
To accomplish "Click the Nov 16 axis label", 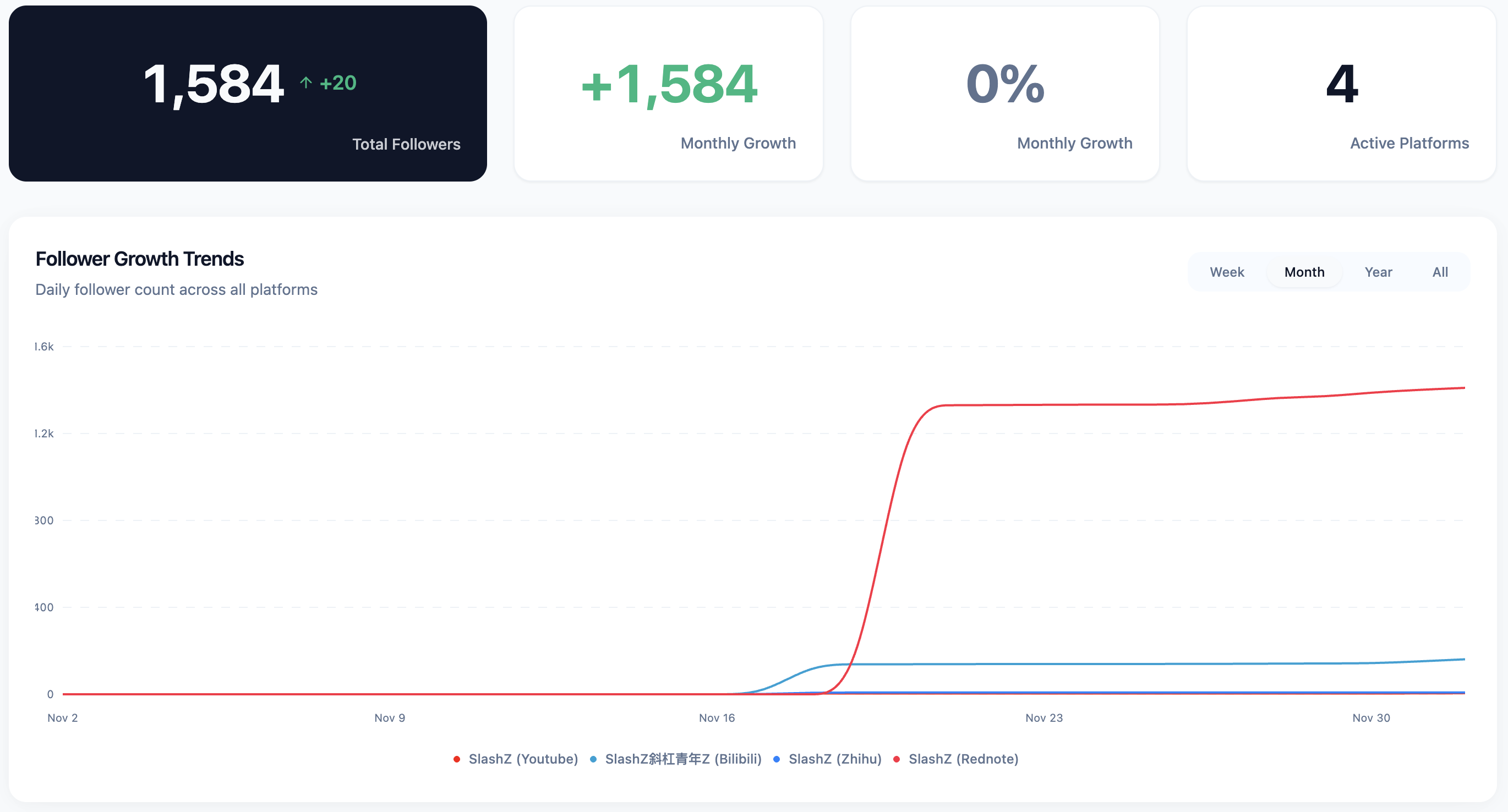I will click(717, 718).
